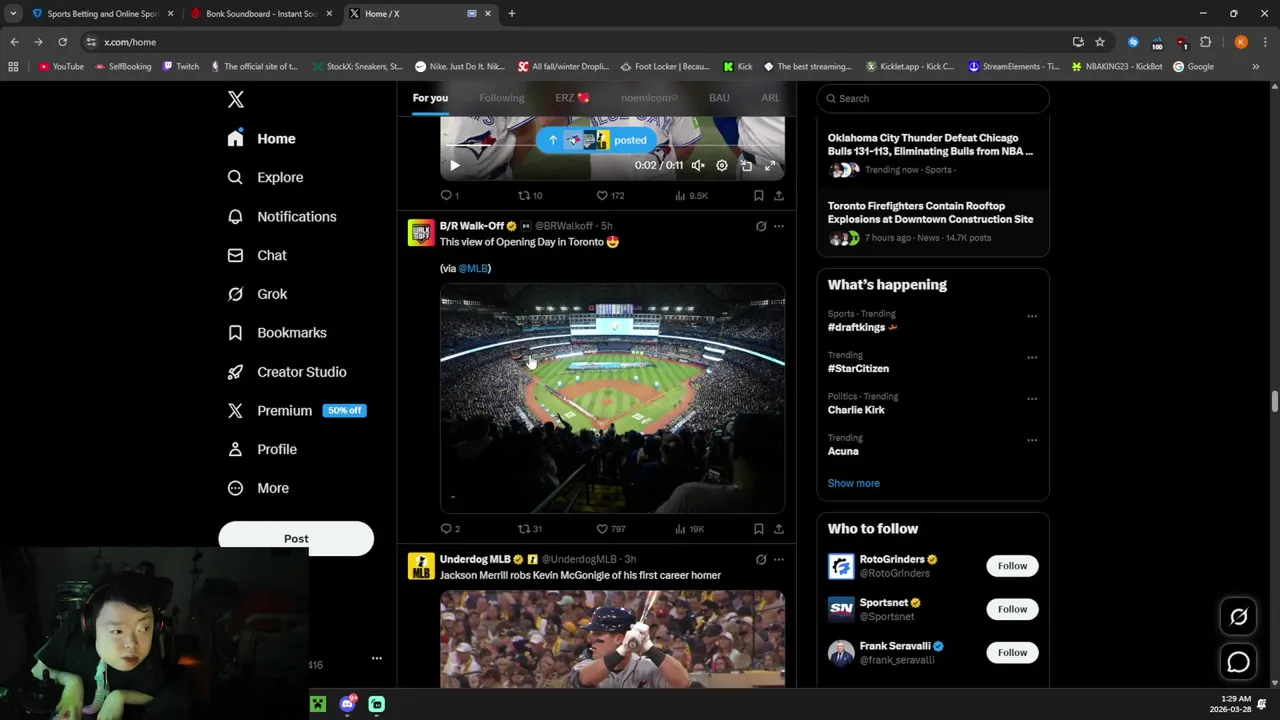This screenshot has height=720, width=1280.
Task: Follow Sportsnet
Action: [x=1012, y=609]
